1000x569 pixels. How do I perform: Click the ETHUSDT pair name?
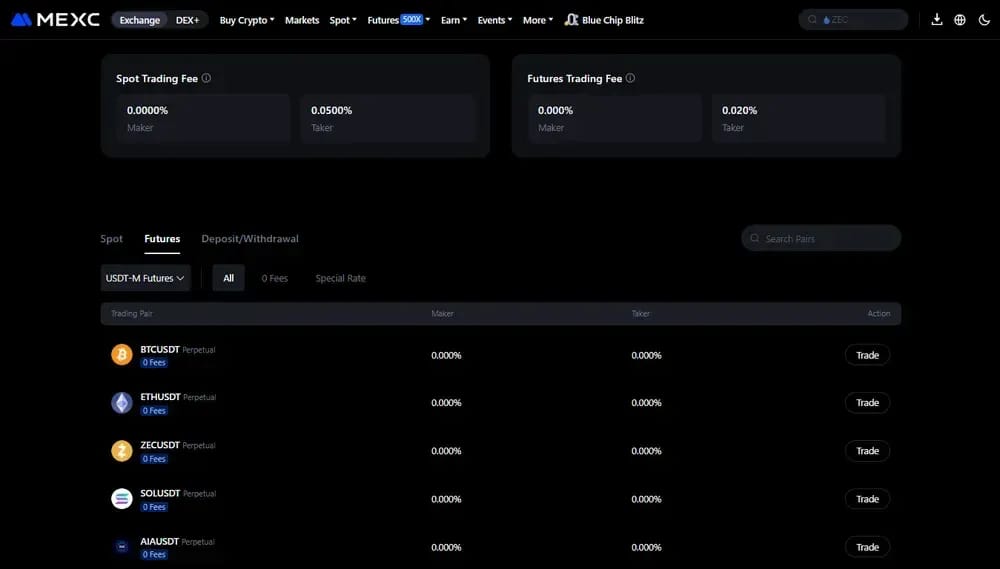pyautogui.click(x=161, y=397)
